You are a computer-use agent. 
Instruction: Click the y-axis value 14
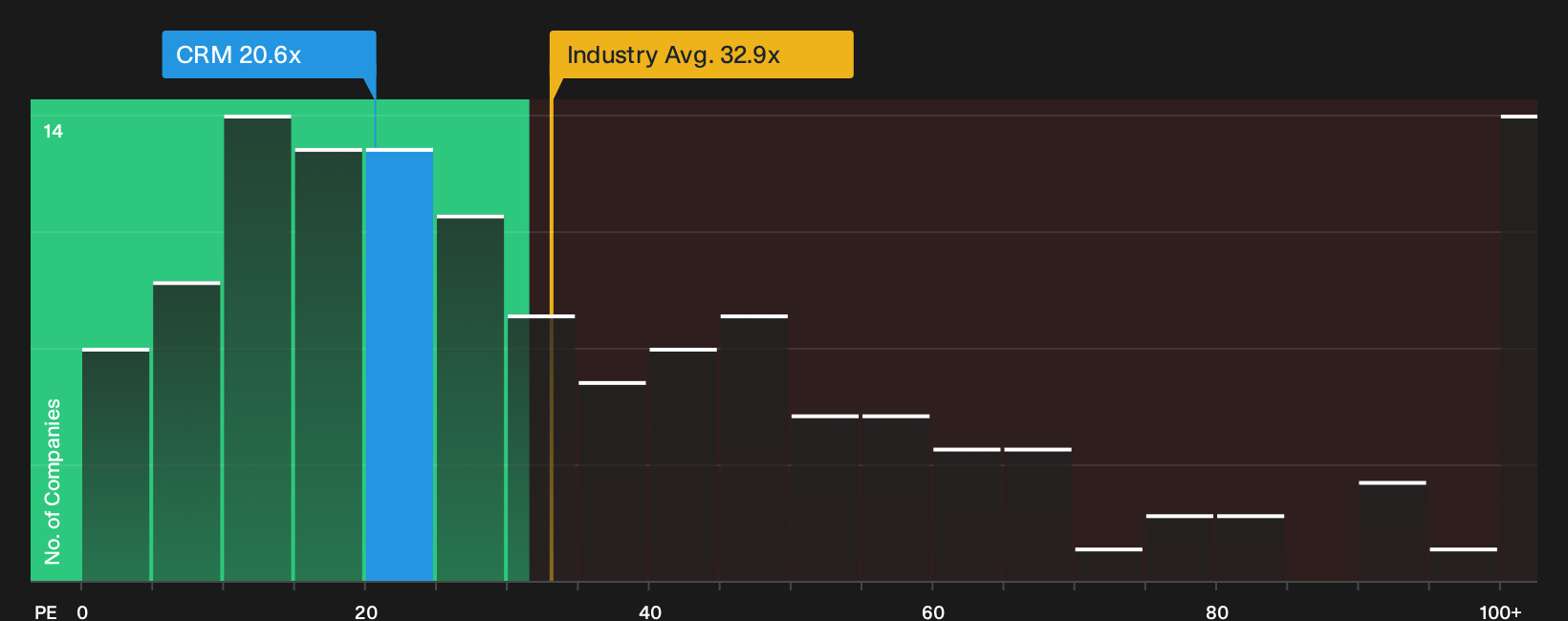pos(54,131)
